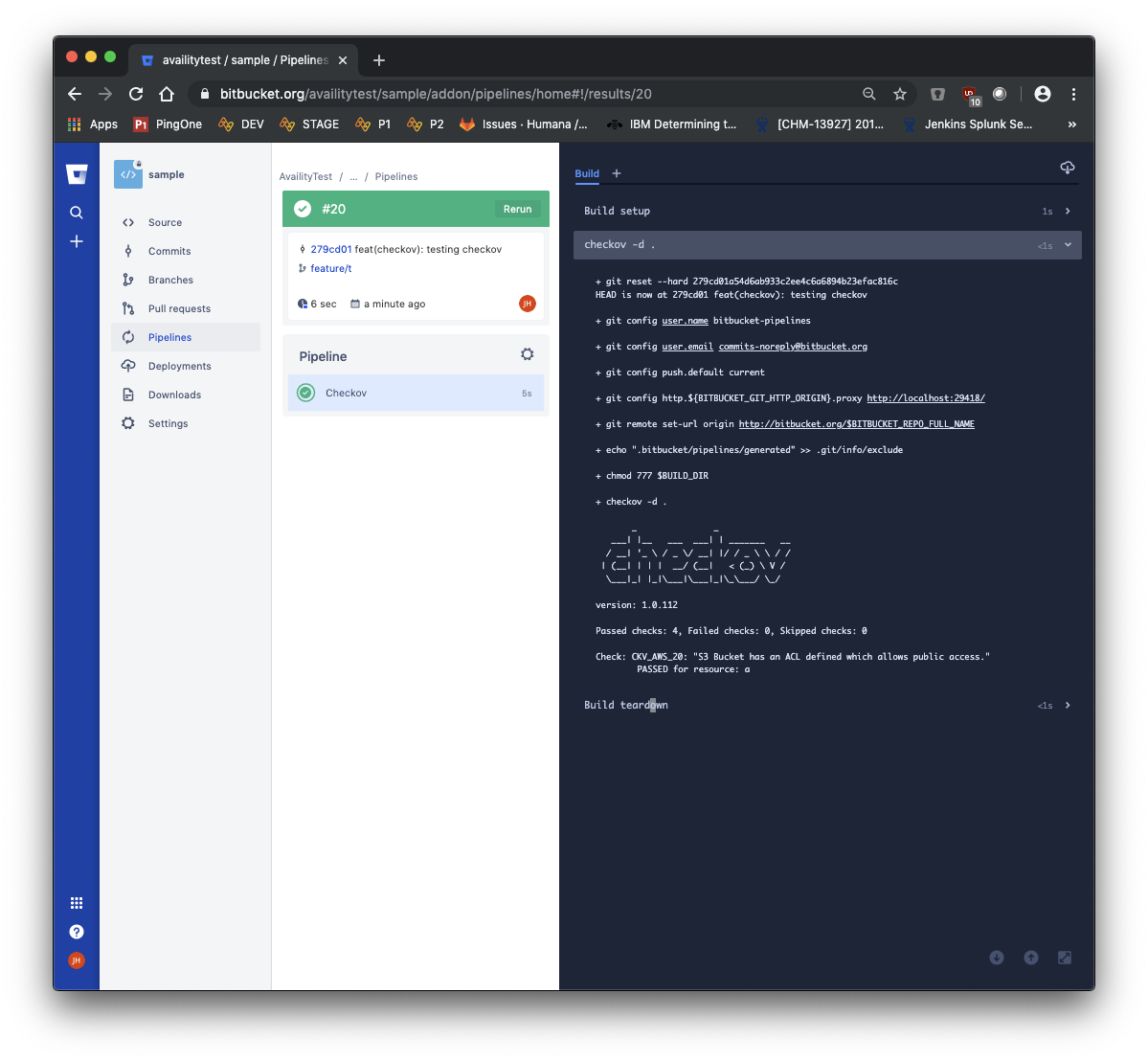Open Deployments in repository navigation

pos(186,366)
